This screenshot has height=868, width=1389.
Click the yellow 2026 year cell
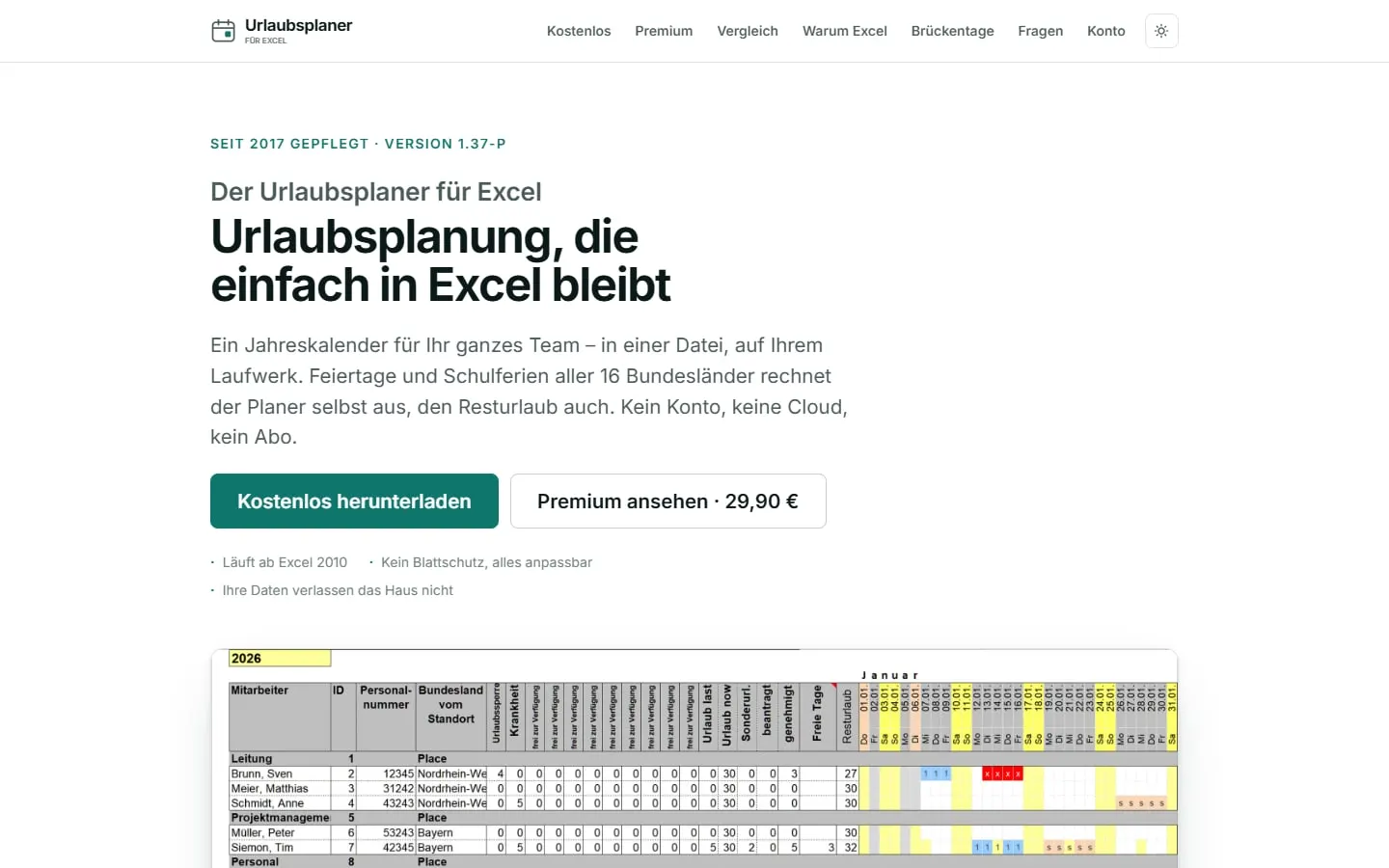coord(280,659)
